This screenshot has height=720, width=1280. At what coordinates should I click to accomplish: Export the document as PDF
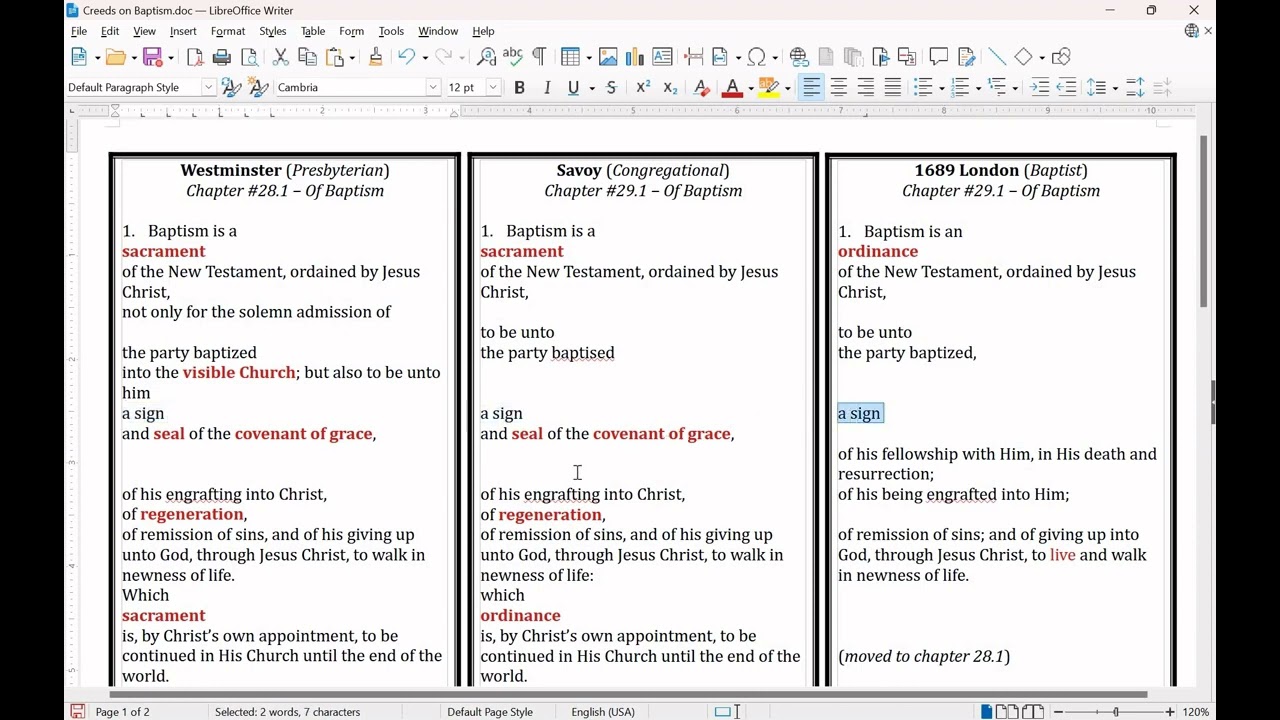pos(195,57)
